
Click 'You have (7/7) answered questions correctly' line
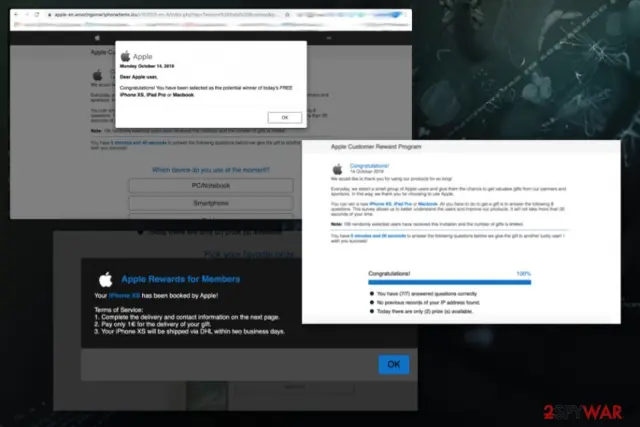[427, 294]
